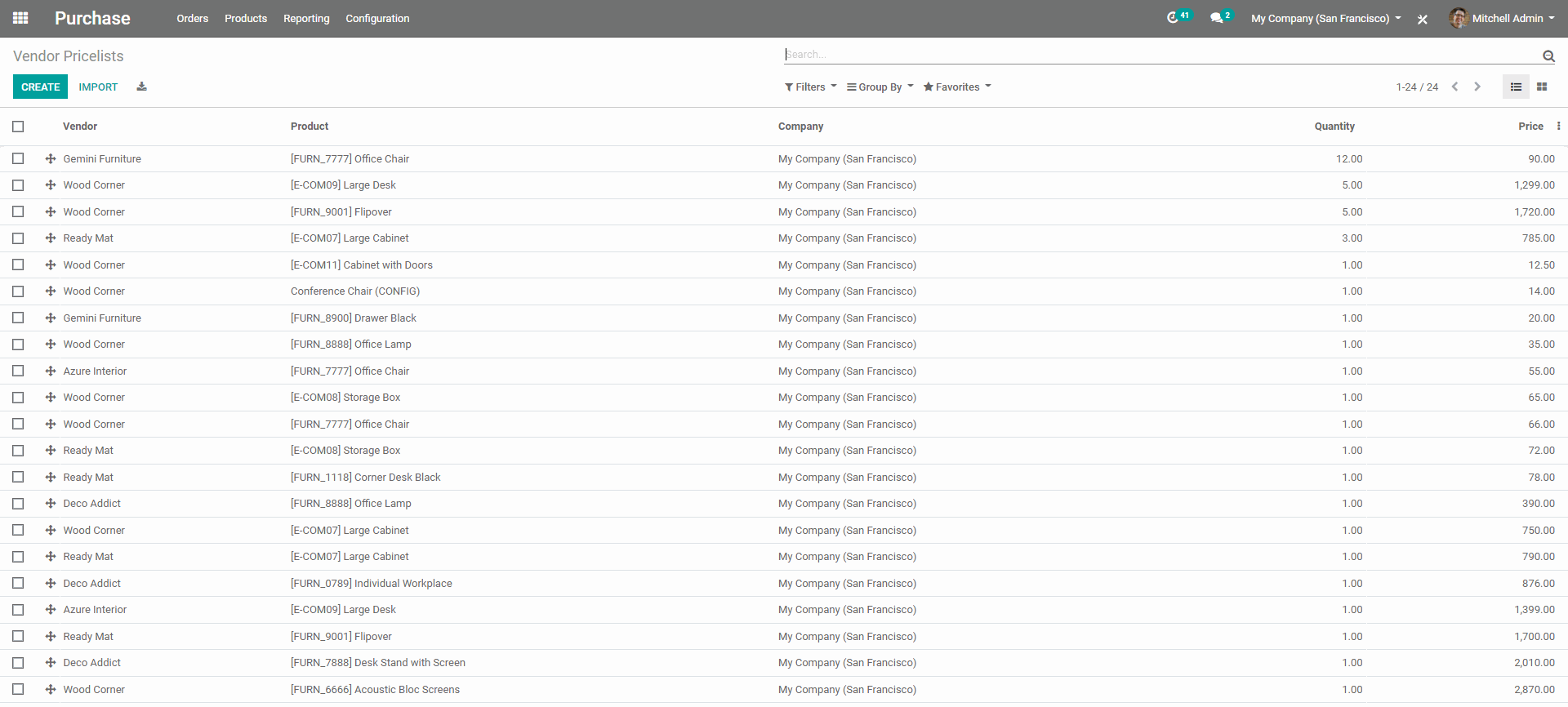This screenshot has width=1568, height=707.
Task: Go to previous page arrow in pager
Action: 1454,87
